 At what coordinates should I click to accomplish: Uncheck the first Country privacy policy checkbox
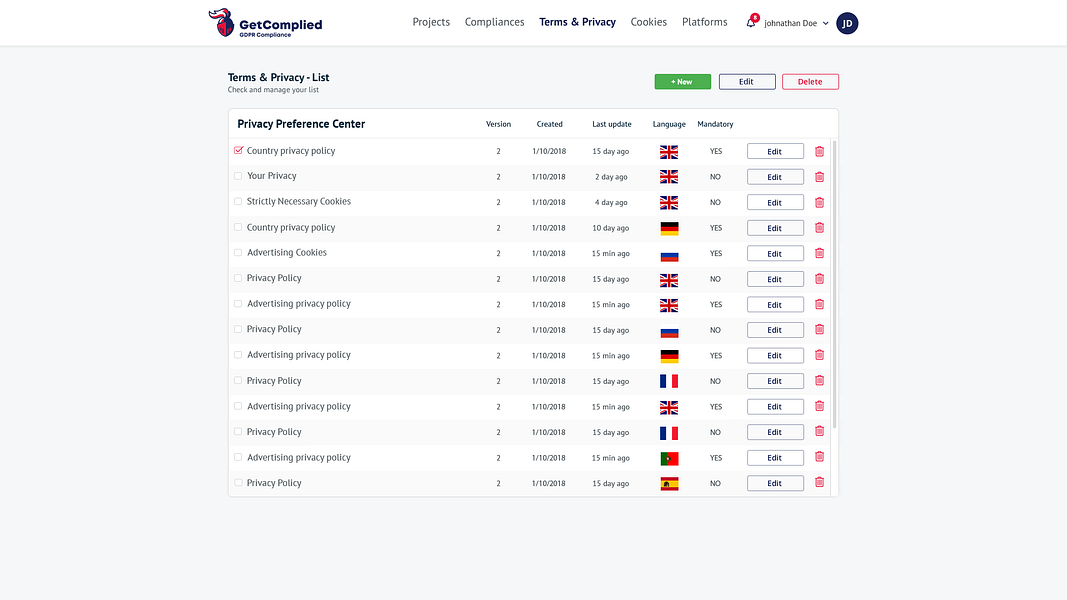coord(238,150)
